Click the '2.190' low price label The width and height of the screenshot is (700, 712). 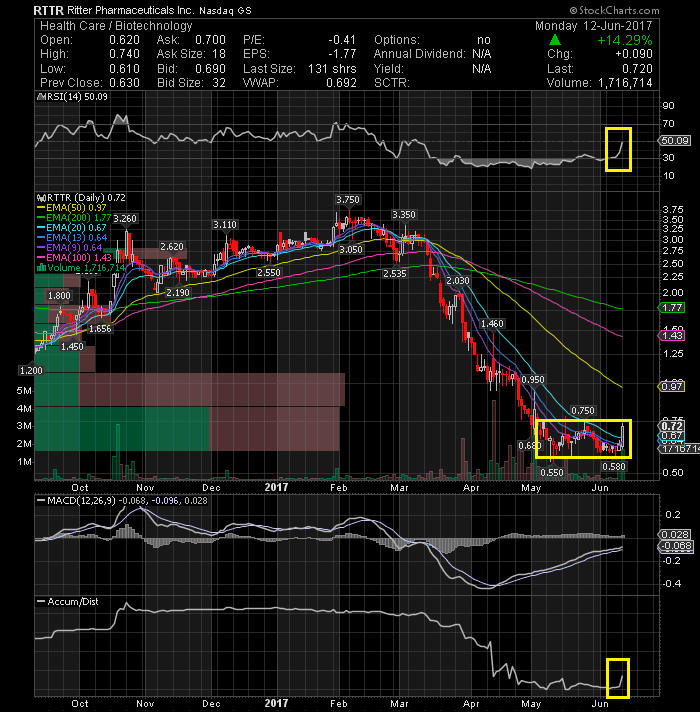[177, 292]
